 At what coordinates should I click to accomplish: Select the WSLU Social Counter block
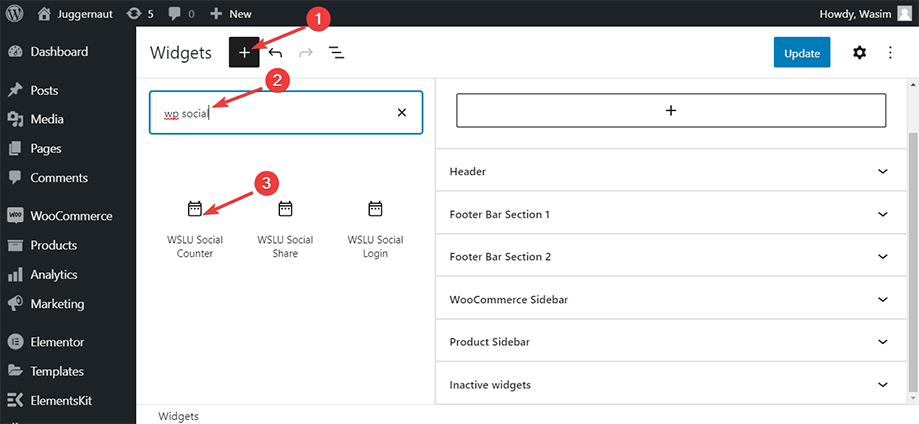pyautogui.click(x=195, y=229)
